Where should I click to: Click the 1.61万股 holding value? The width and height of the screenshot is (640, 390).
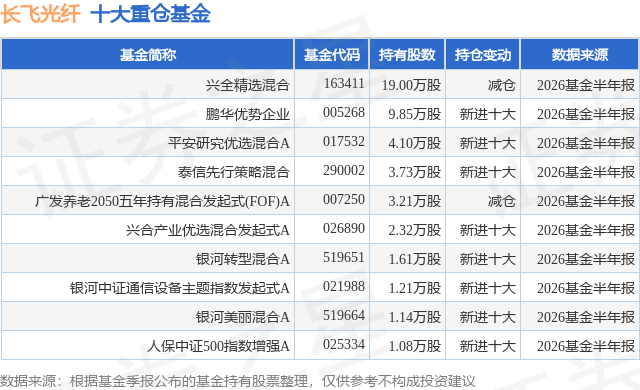pos(415,259)
